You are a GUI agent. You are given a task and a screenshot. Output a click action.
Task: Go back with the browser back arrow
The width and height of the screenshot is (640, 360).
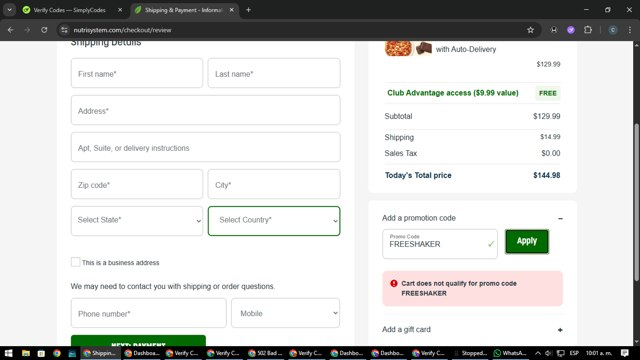pyautogui.click(x=11, y=30)
